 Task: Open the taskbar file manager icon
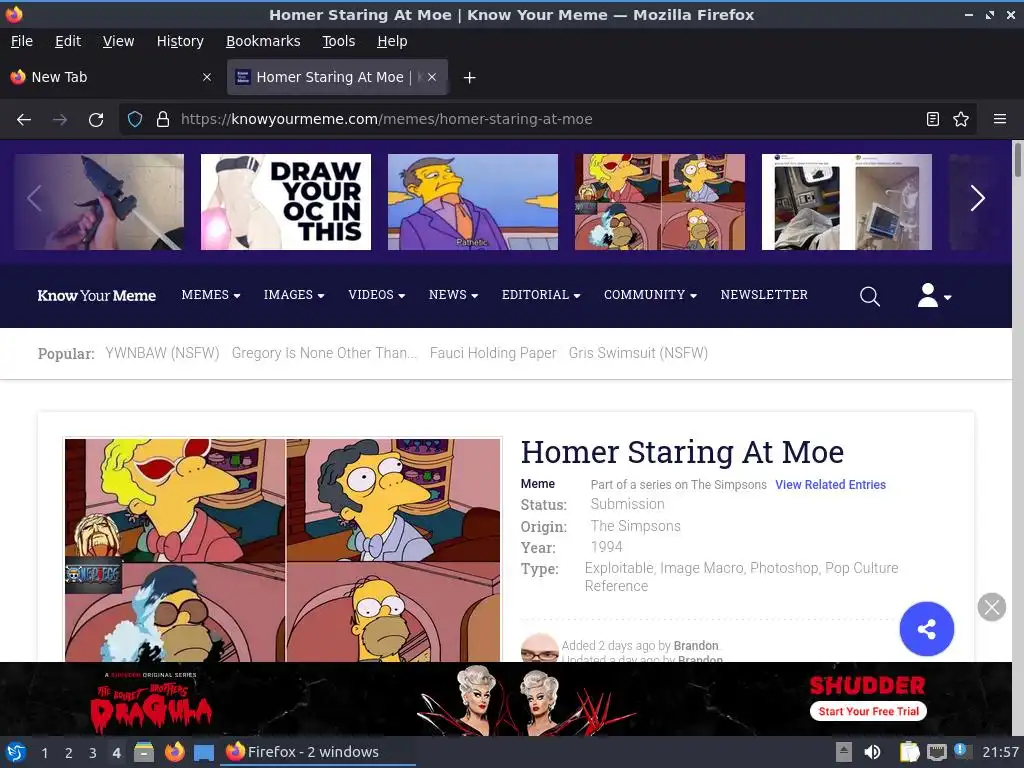click(144, 752)
